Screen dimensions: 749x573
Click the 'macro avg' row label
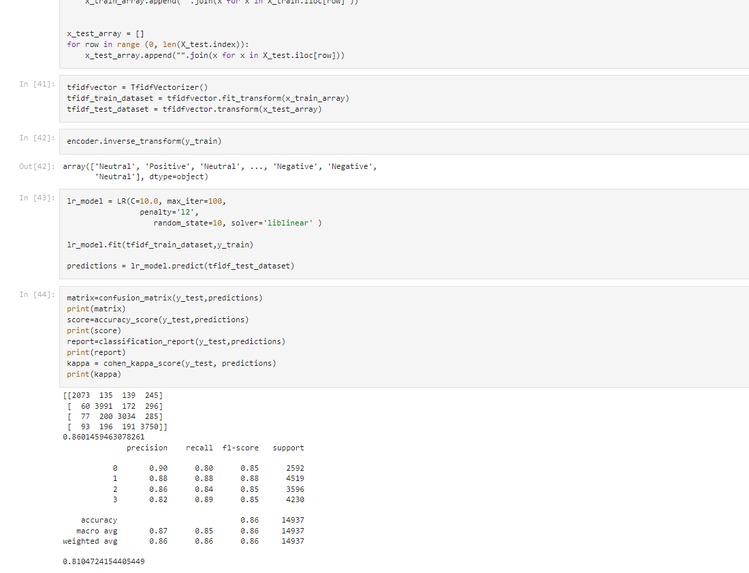pyautogui.click(x=96, y=531)
